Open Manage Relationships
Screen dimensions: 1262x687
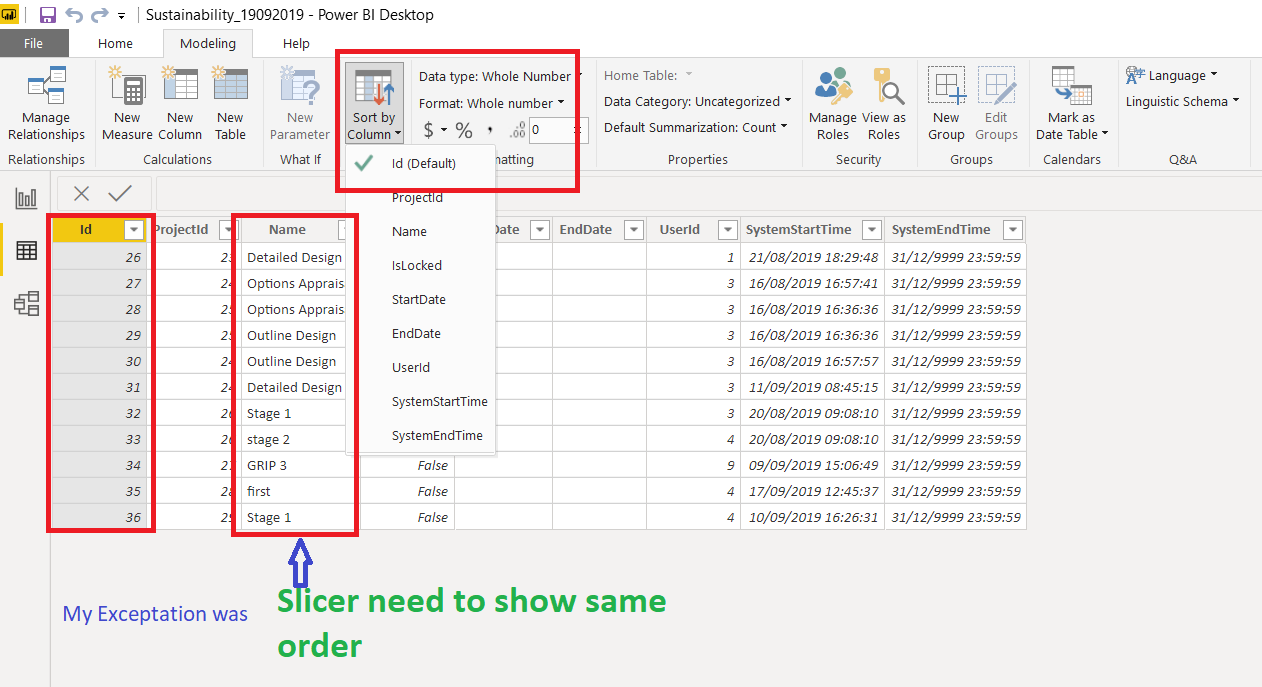47,105
